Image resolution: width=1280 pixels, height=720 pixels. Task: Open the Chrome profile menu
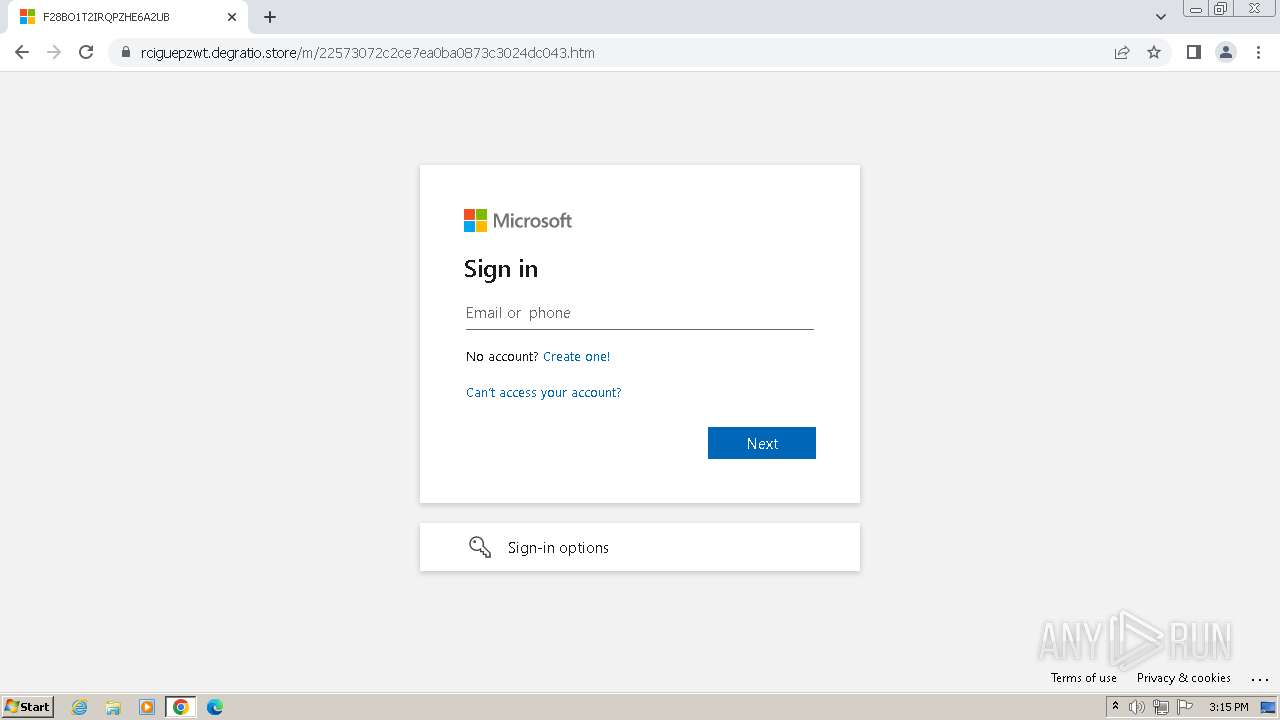pyautogui.click(x=1226, y=52)
